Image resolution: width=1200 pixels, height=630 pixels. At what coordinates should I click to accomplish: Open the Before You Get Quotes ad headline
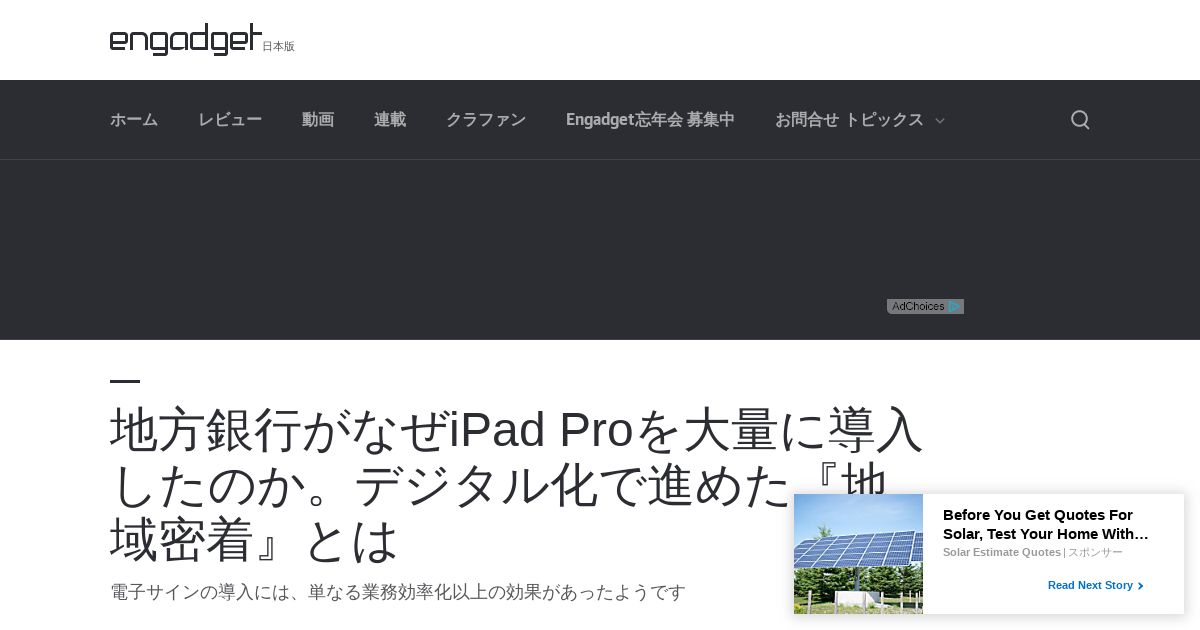coord(1046,524)
